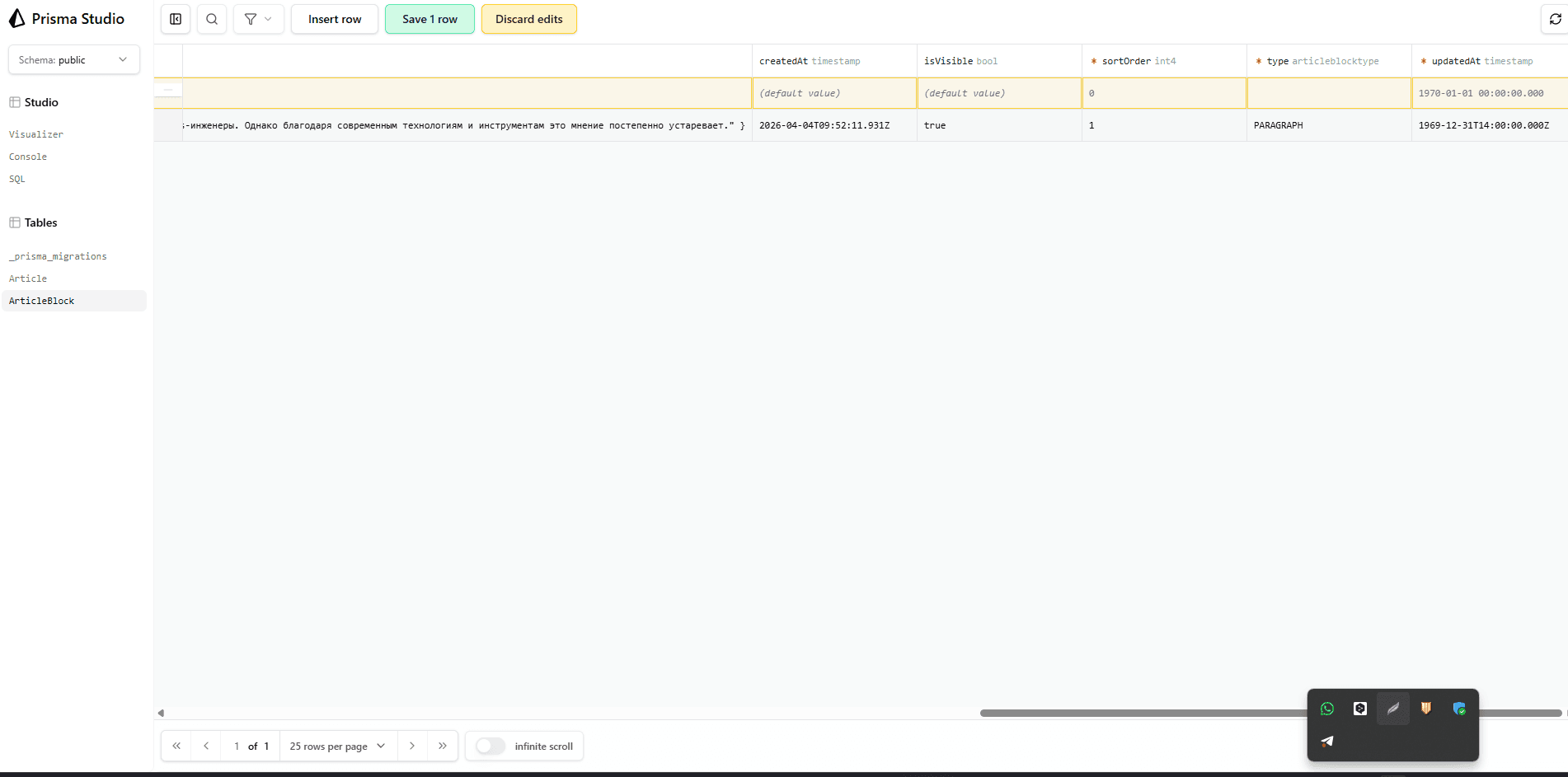Image resolution: width=1568 pixels, height=777 pixels.
Task: Open the Schema: public dropdown
Action: click(x=73, y=59)
